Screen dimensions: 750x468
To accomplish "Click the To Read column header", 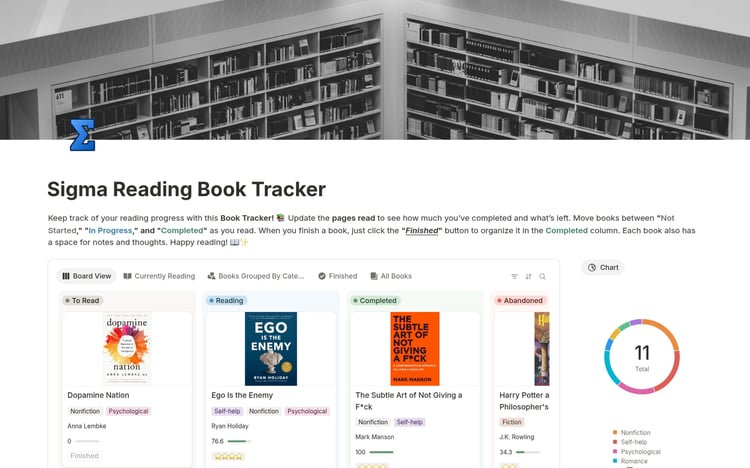I will [x=82, y=300].
